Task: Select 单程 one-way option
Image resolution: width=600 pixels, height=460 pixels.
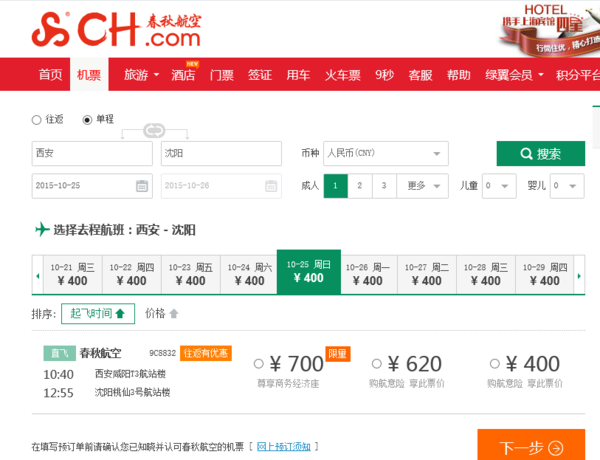Action: 87,120
